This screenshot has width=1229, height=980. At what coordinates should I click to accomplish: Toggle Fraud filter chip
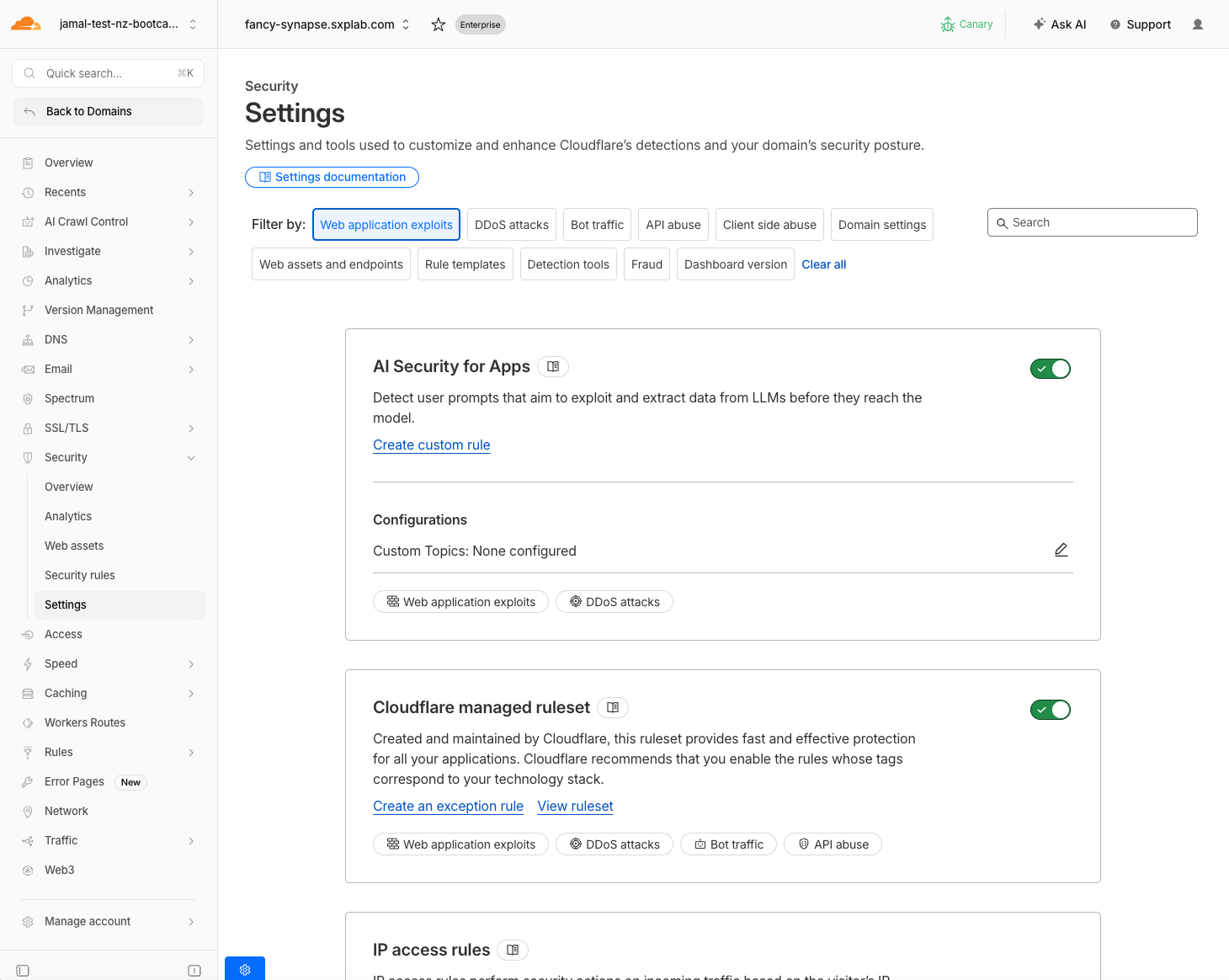coord(646,264)
